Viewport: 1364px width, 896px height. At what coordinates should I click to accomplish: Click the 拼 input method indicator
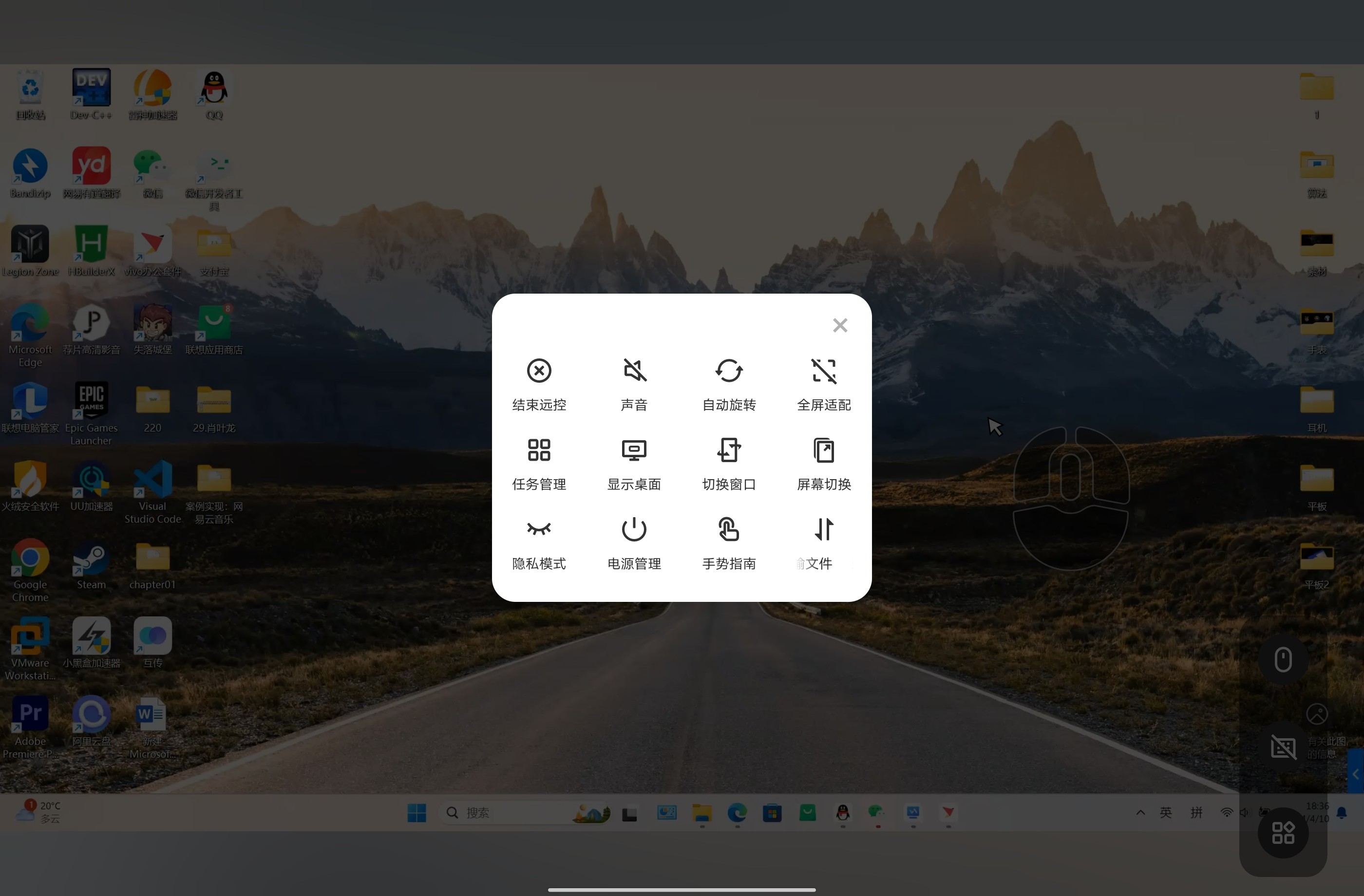[1196, 812]
